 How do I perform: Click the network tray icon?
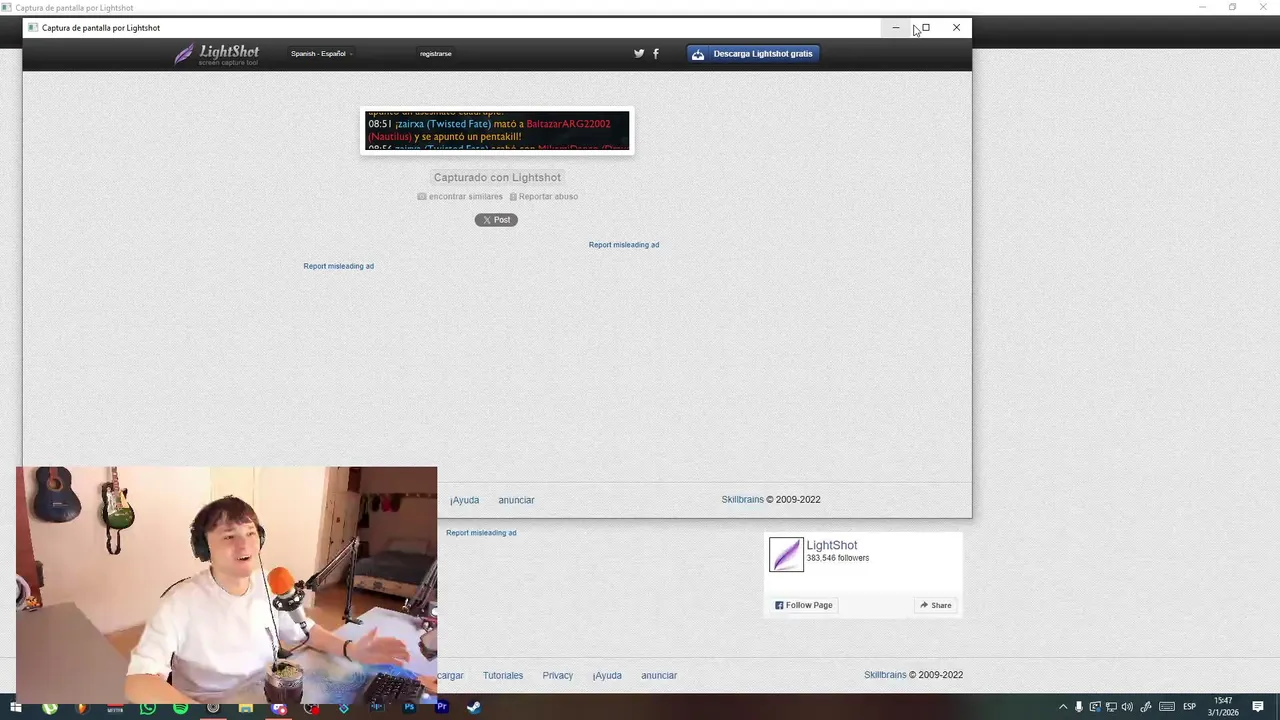point(1111,707)
